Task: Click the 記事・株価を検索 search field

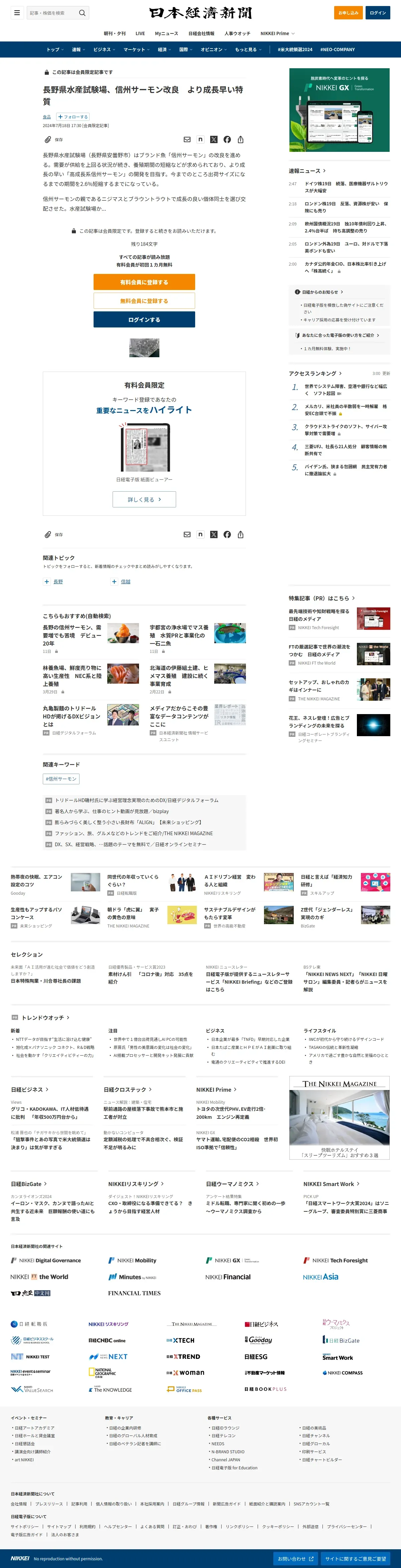Action: (x=52, y=13)
